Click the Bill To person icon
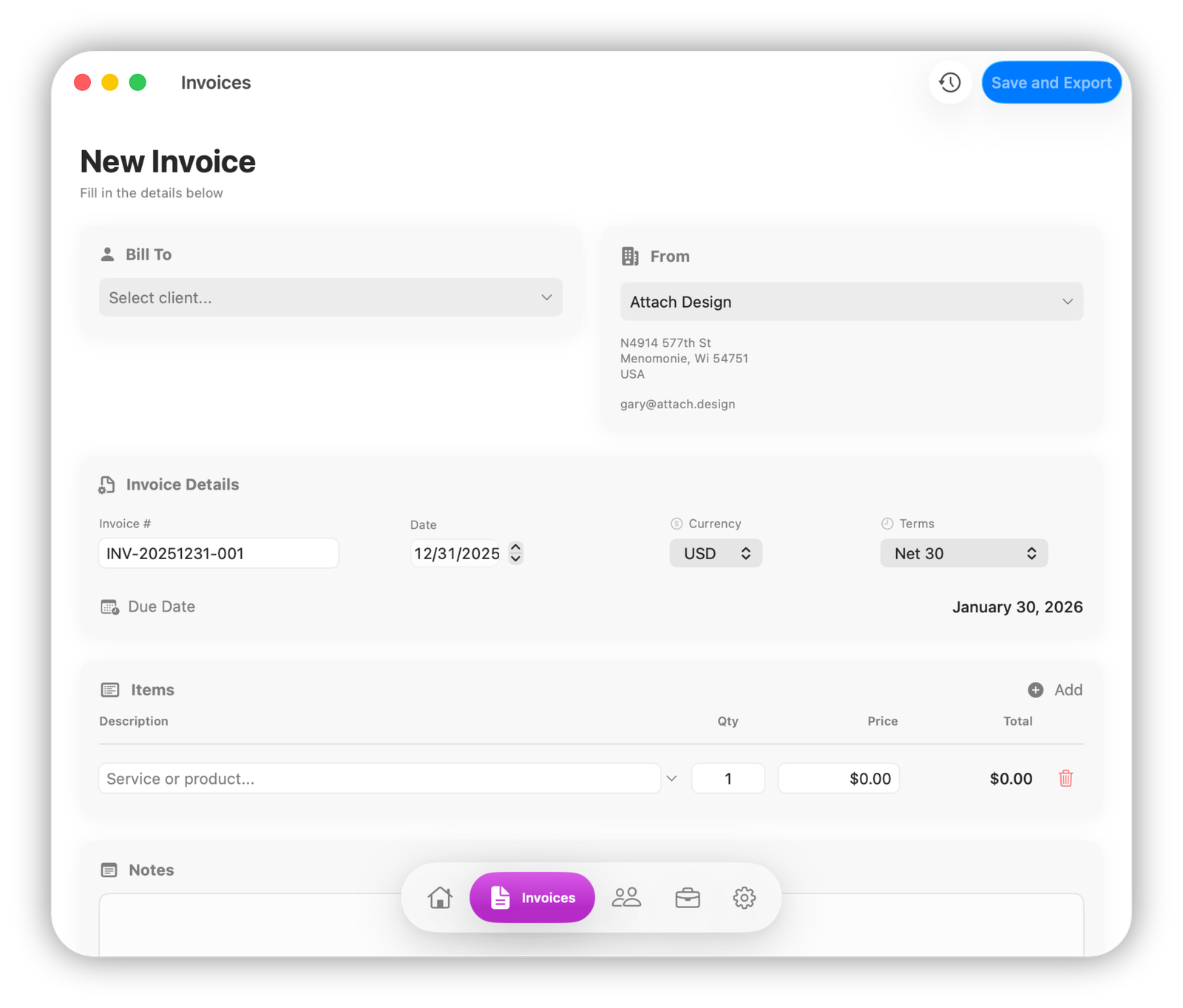1183x1008 pixels. [108, 254]
